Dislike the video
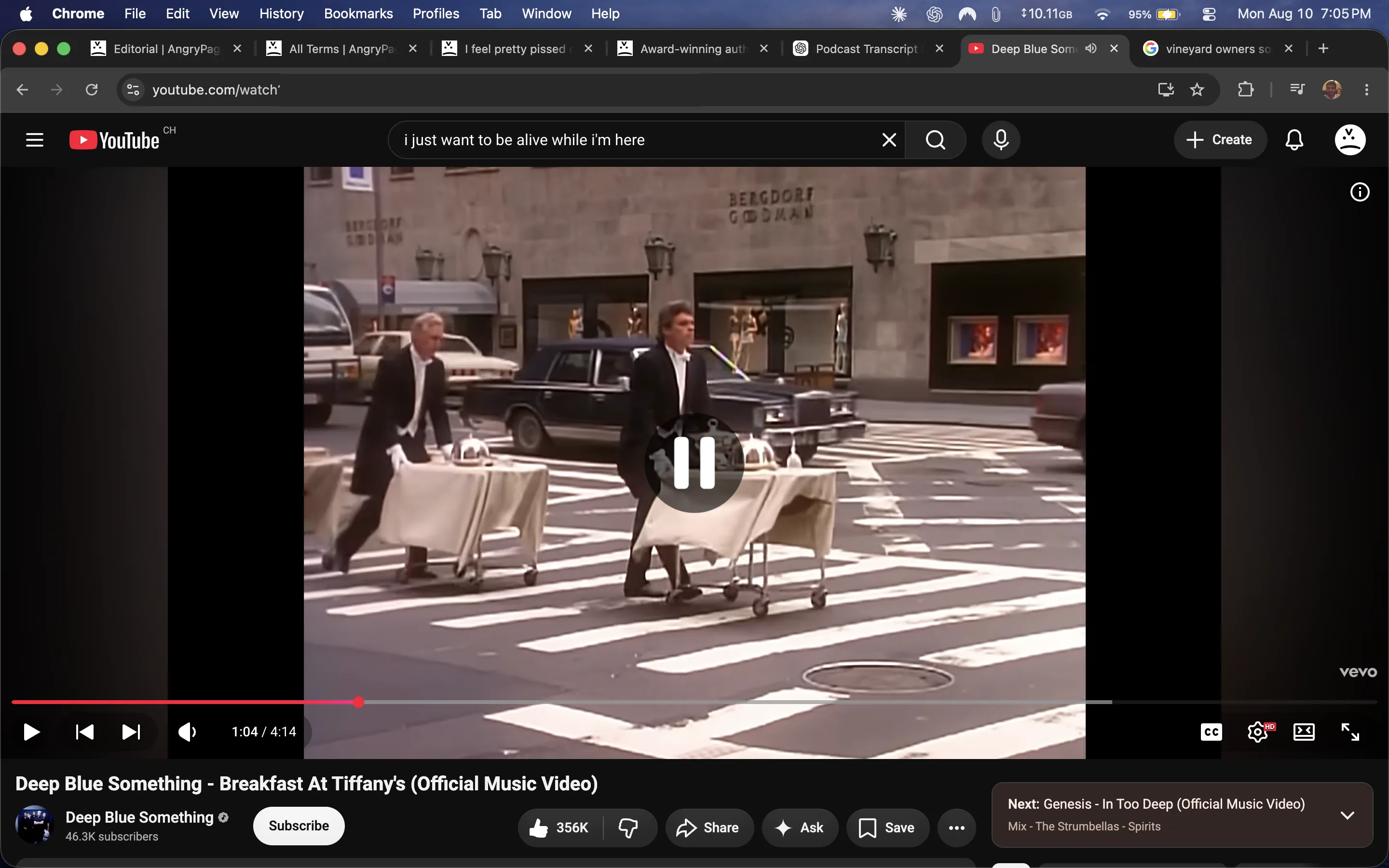 (629, 828)
